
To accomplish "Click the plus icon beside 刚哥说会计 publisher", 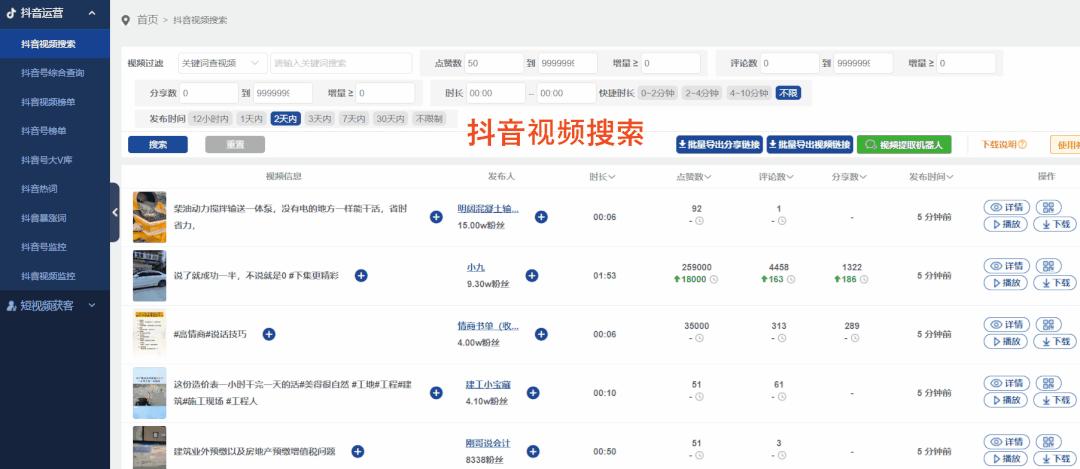I will pos(532,451).
